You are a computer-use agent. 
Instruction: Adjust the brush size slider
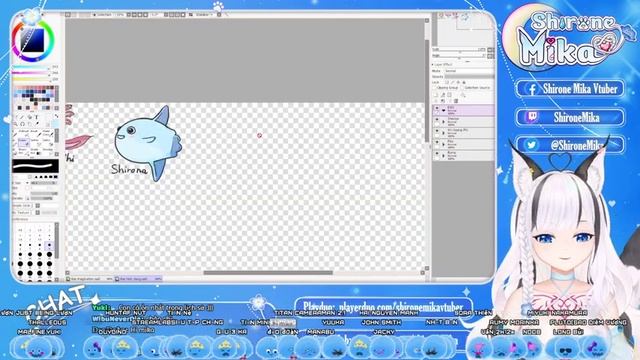coord(44,183)
